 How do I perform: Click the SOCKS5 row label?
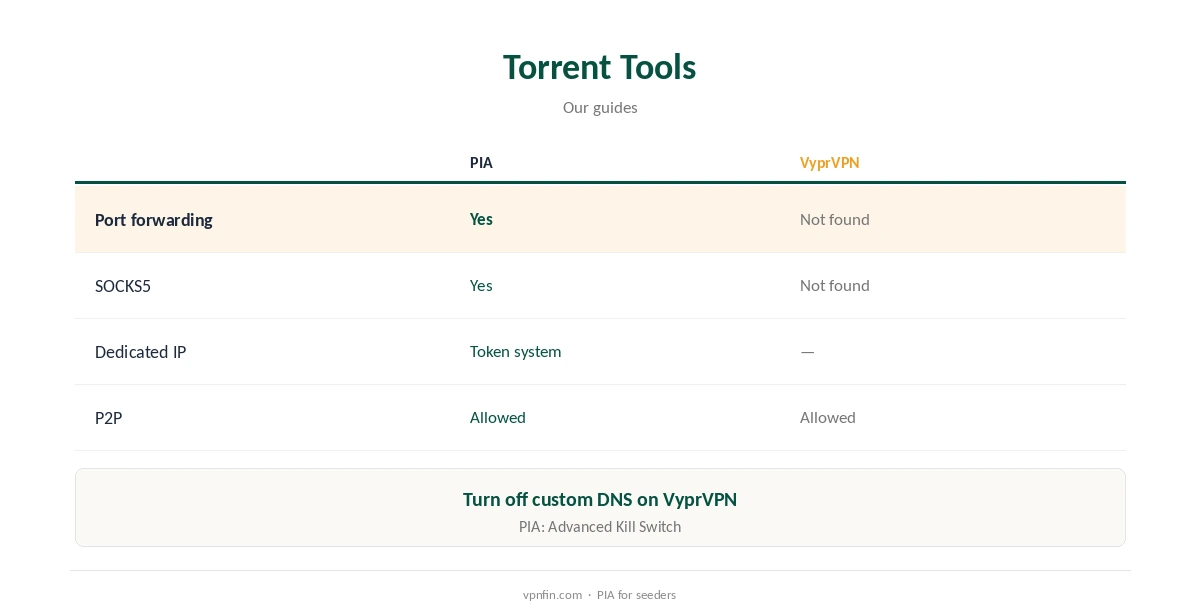coord(123,286)
